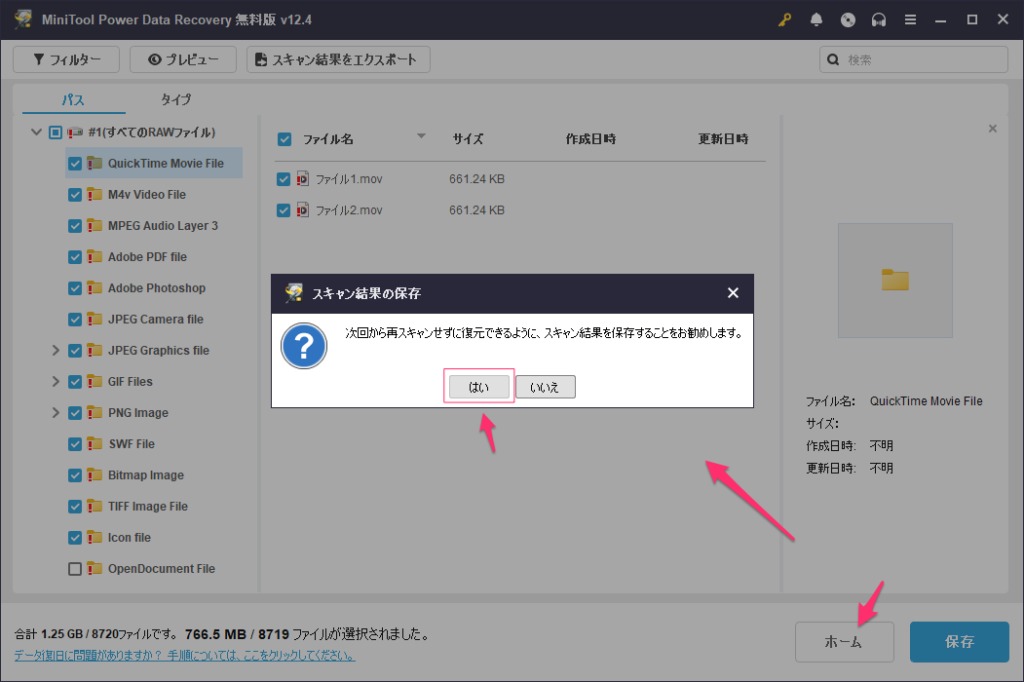Click the bootable media disc icon
This screenshot has height=682, width=1024.
tap(848, 20)
